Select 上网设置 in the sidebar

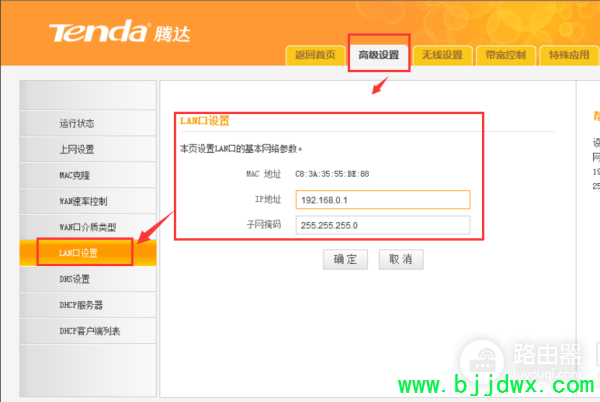point(88,149)
